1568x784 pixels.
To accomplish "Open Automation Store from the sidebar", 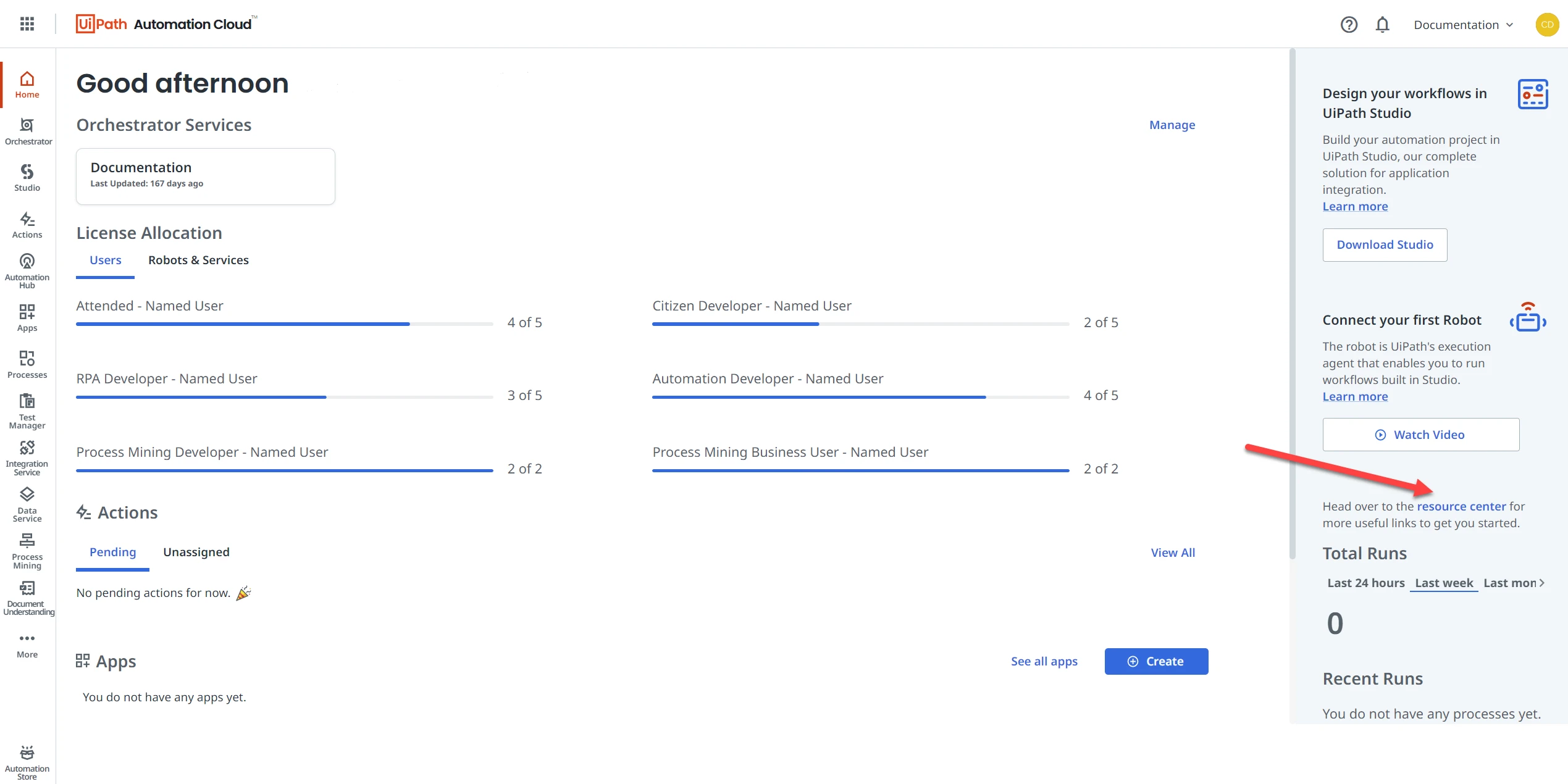I will pos(27,763).
